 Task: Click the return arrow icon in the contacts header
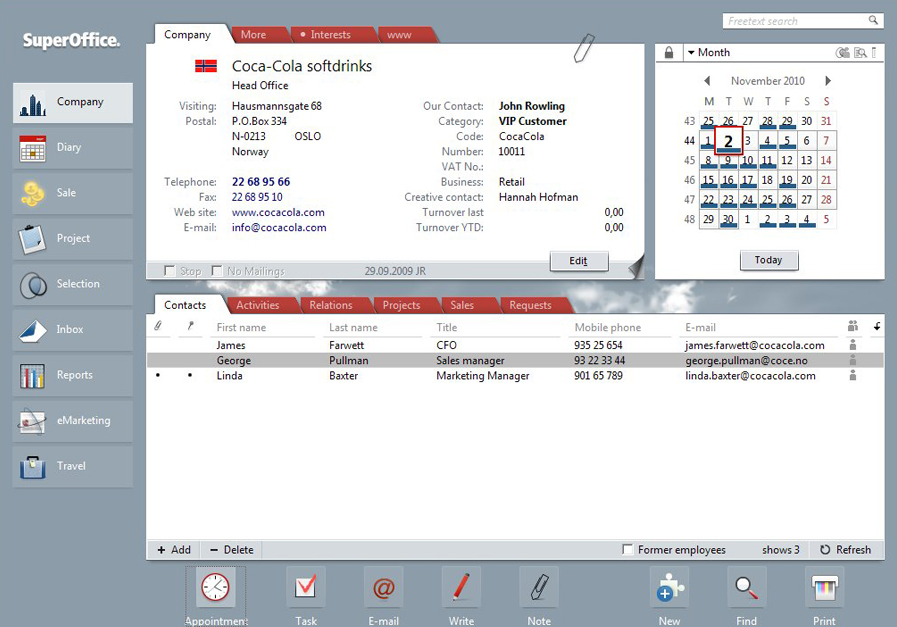coord(876,327)
